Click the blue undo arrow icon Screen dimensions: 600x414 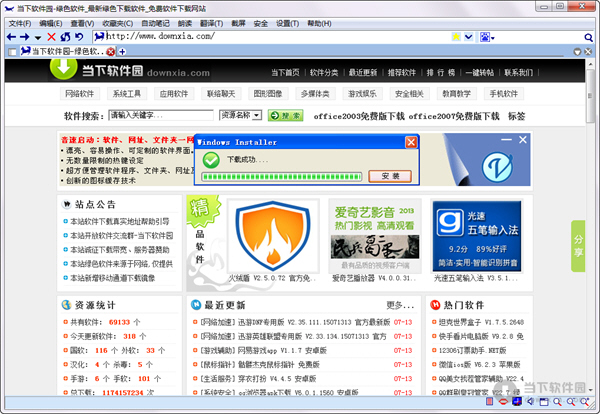tap(79, 37)
